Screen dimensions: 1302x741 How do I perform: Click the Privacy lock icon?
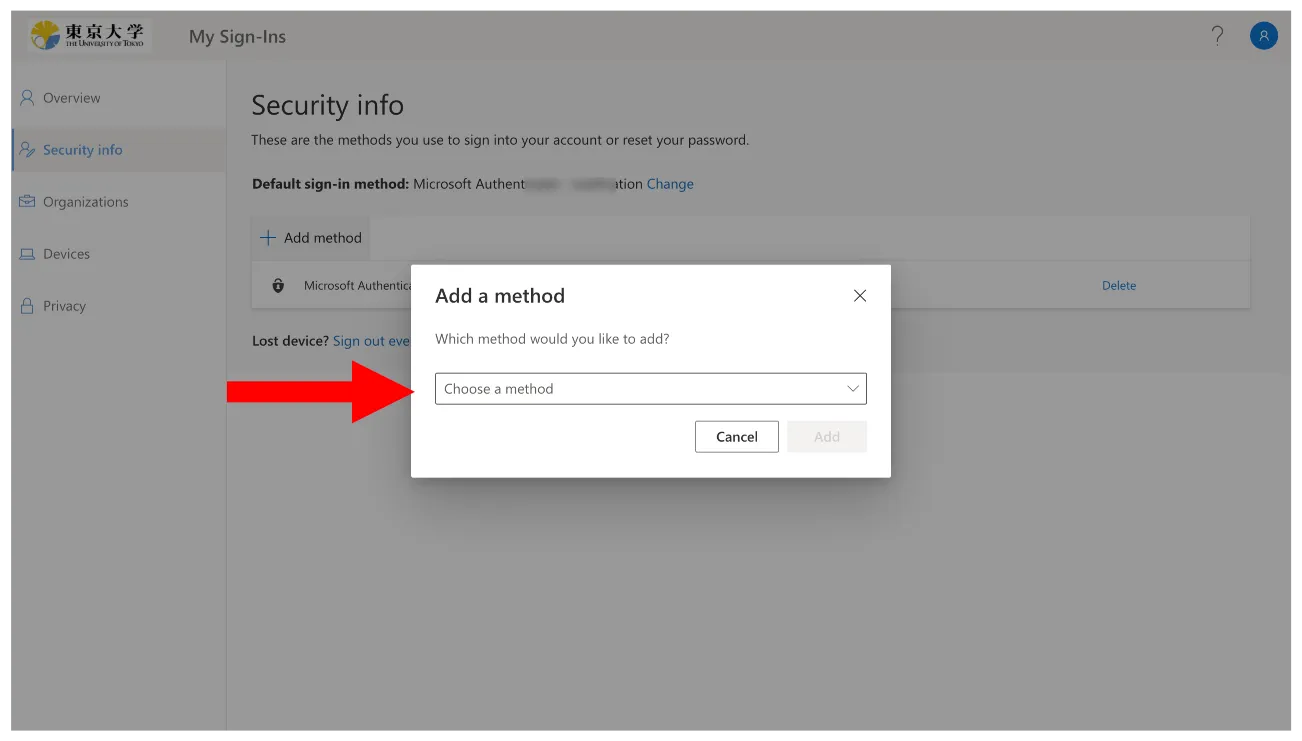[x=27, y=306]
